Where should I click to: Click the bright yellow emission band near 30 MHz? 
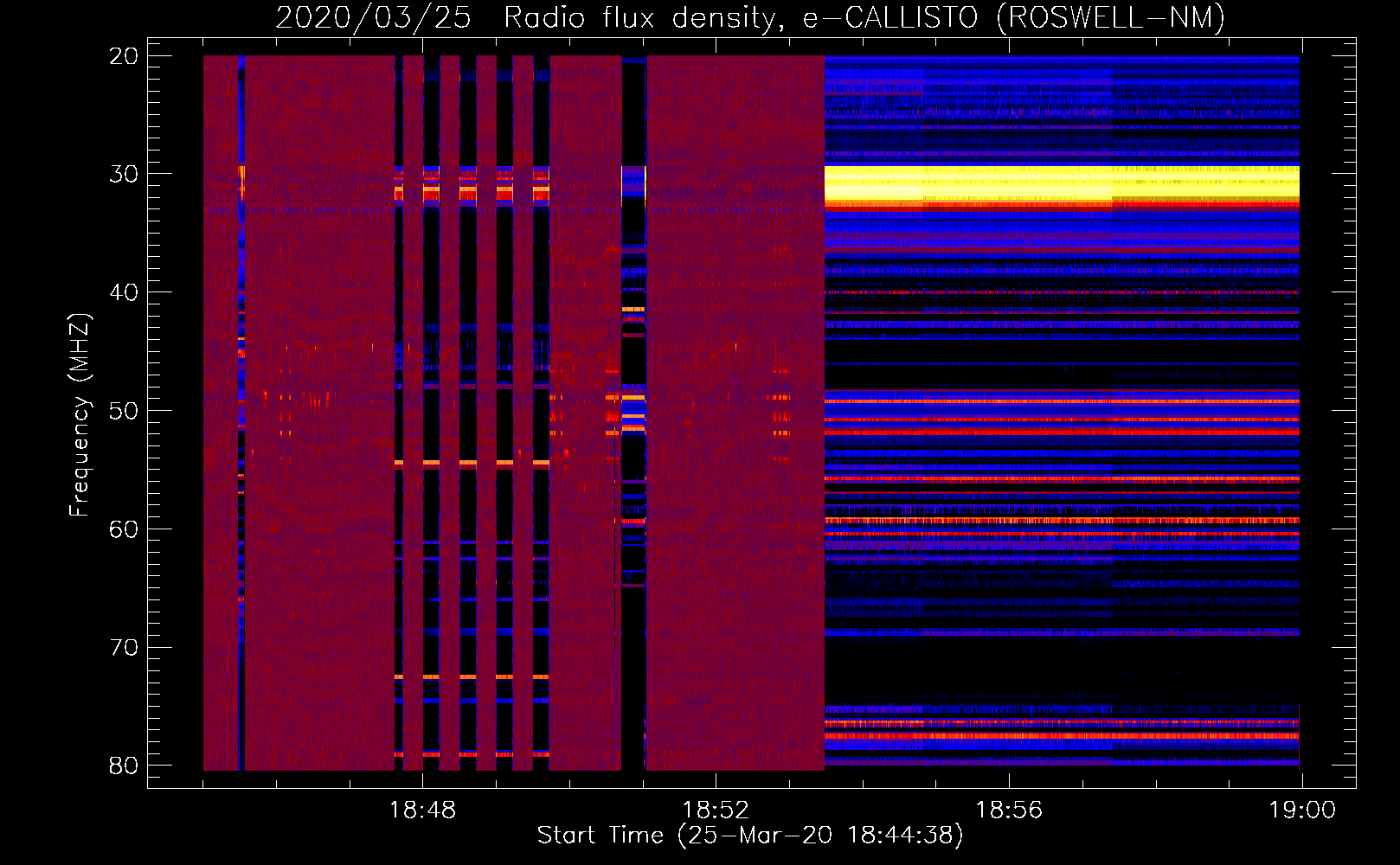[x=1062, y=184]
